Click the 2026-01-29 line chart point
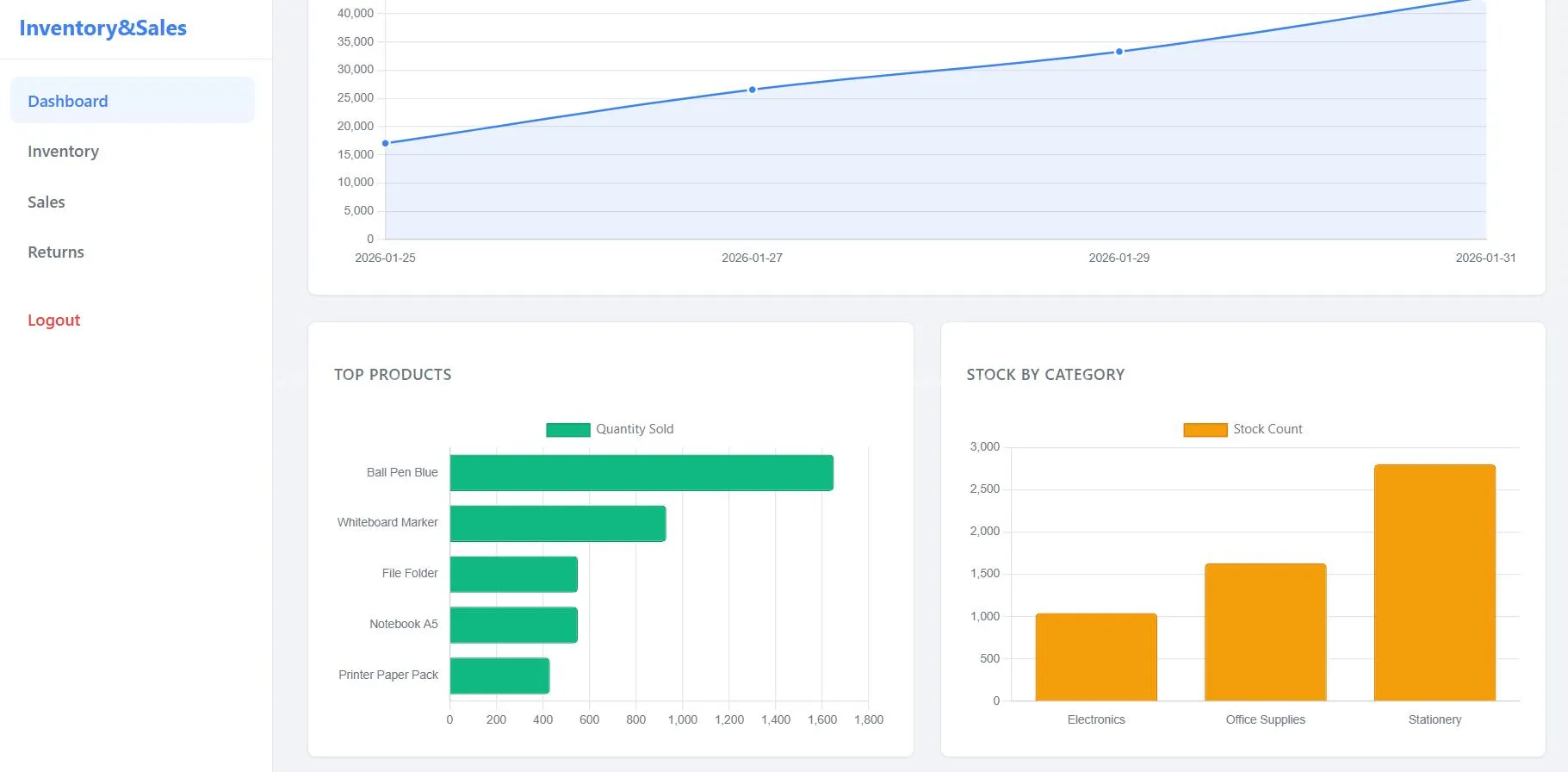The height and width of the screenshot is (772, 1568). [x=1119, y=52]
